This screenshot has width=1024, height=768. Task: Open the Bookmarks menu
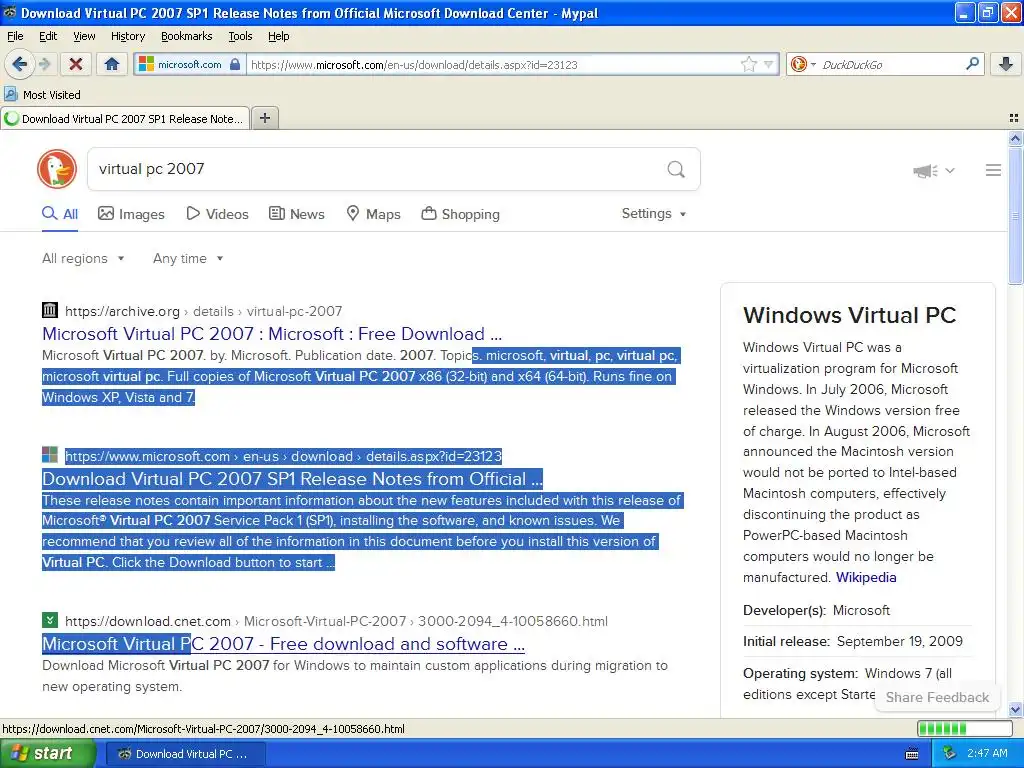(186, 36)
